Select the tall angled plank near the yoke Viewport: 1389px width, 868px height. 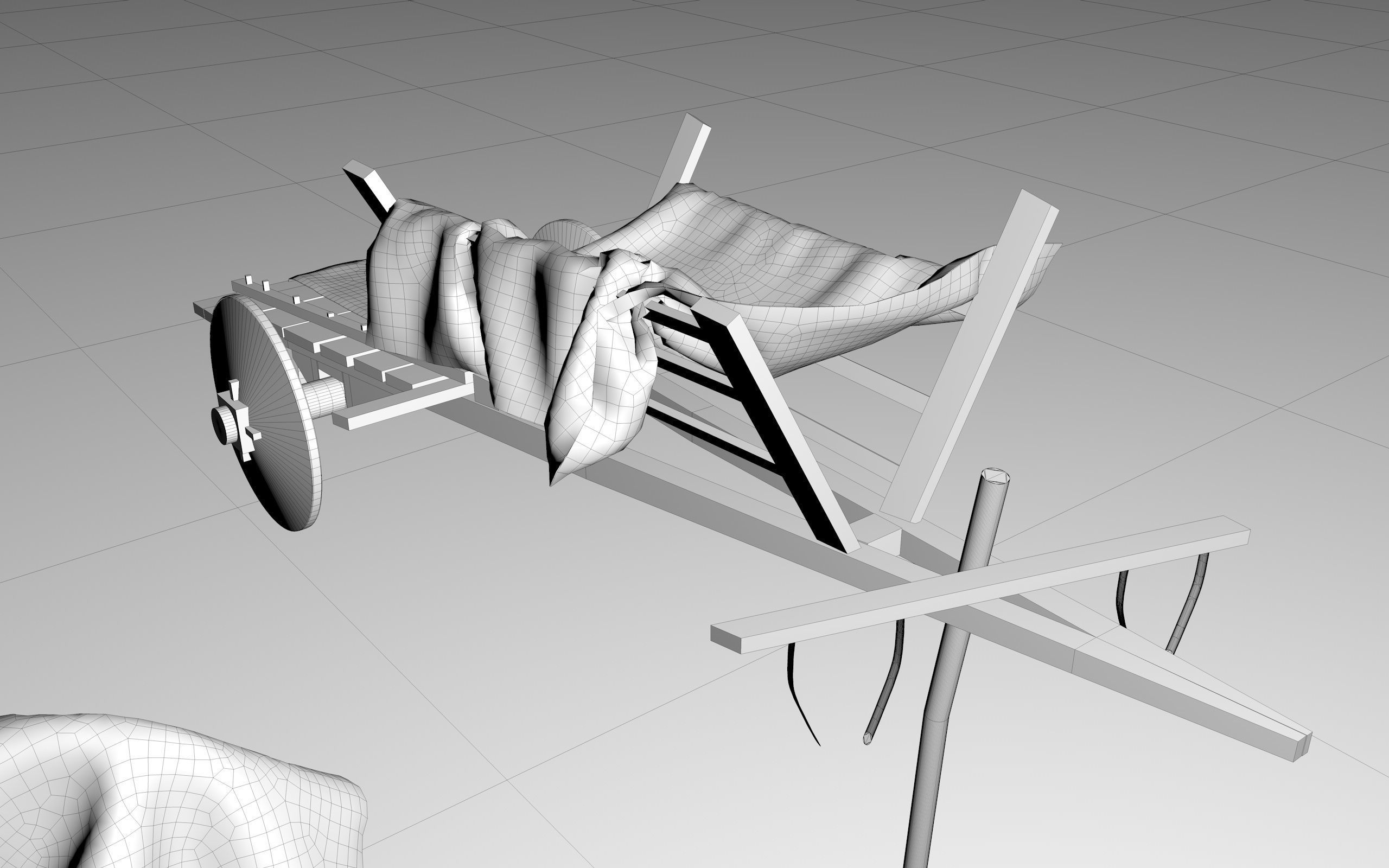(970, 356)
